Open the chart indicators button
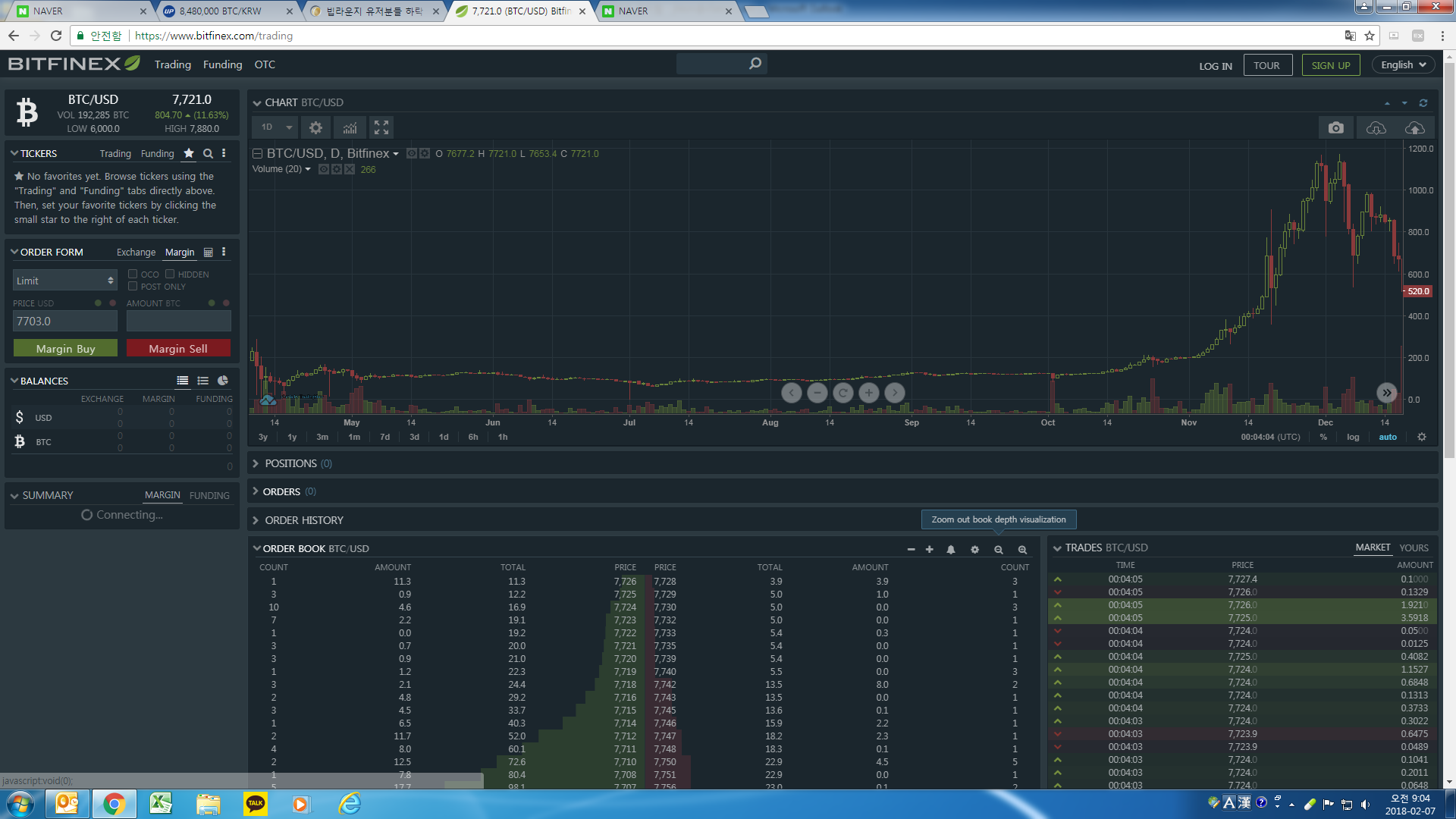This screenshot has width=1456, height=819. tap(350, 127)
